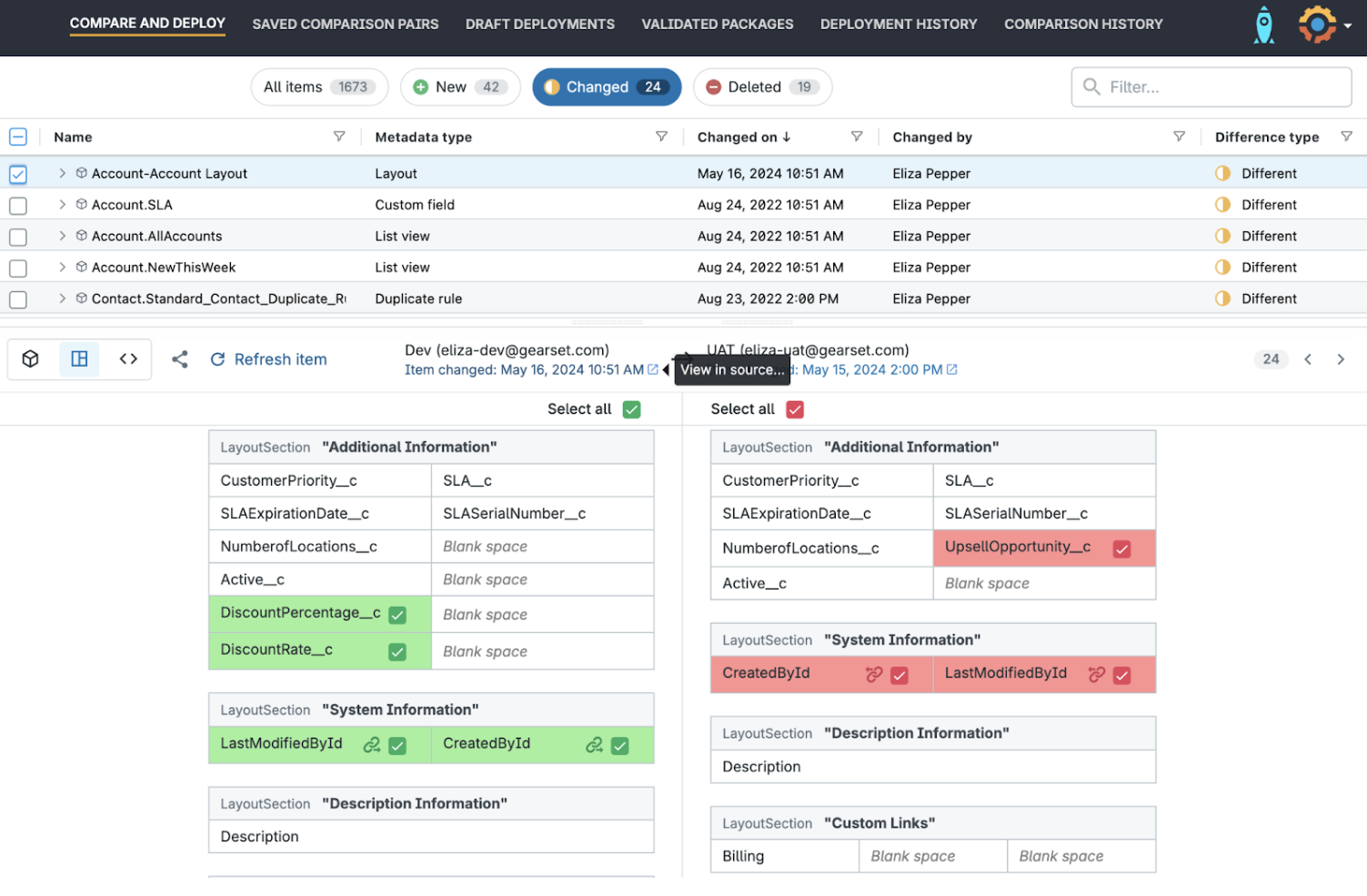The width and height of the screenshot is (1367, 896).
Task: Open the Deployment History tab
Action: [x=898, y=25]
